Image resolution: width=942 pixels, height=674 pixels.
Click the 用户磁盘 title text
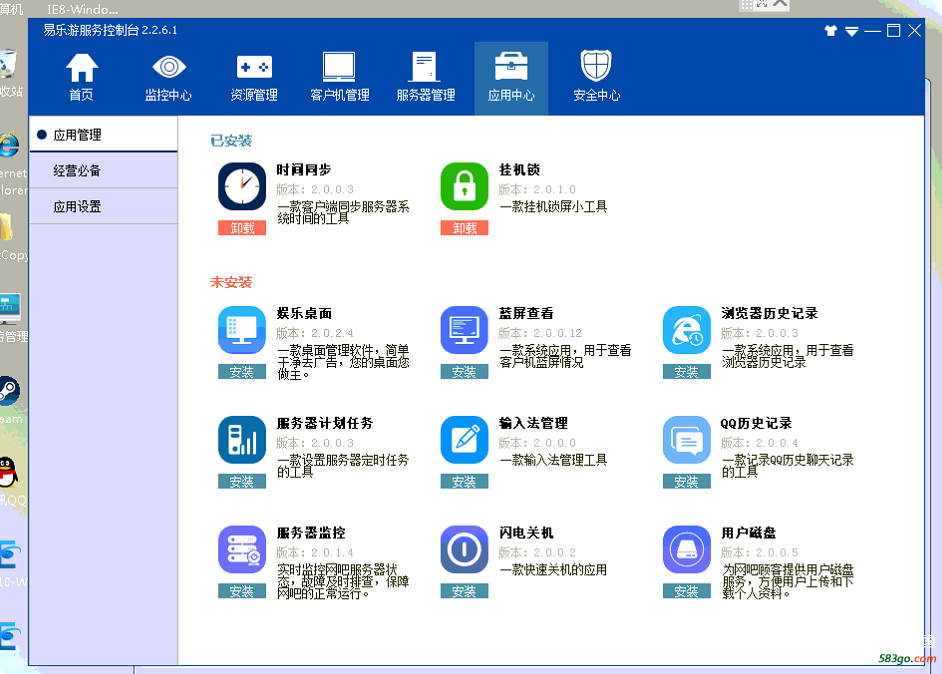click(749, 533)
